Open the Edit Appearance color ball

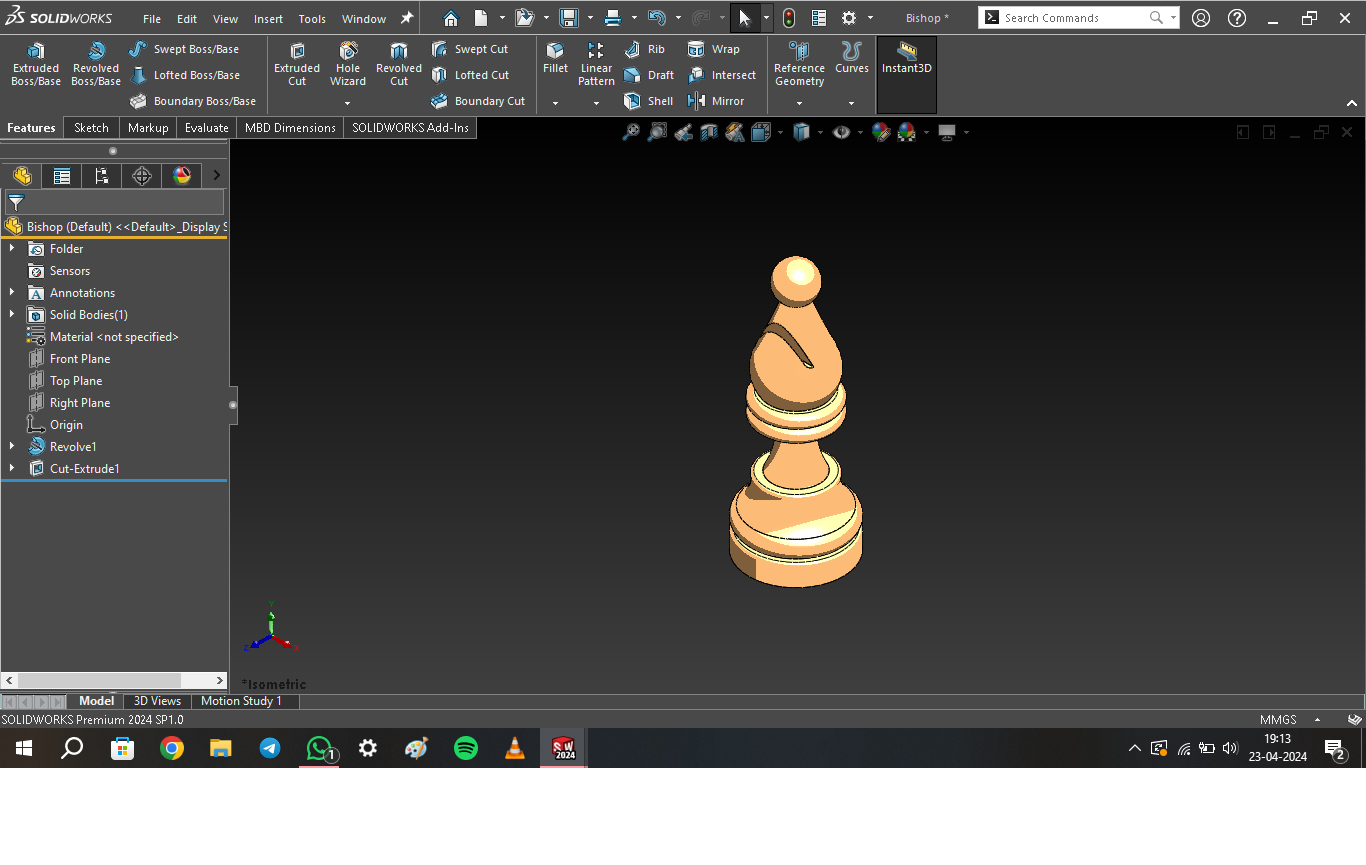tap(881, 132)
